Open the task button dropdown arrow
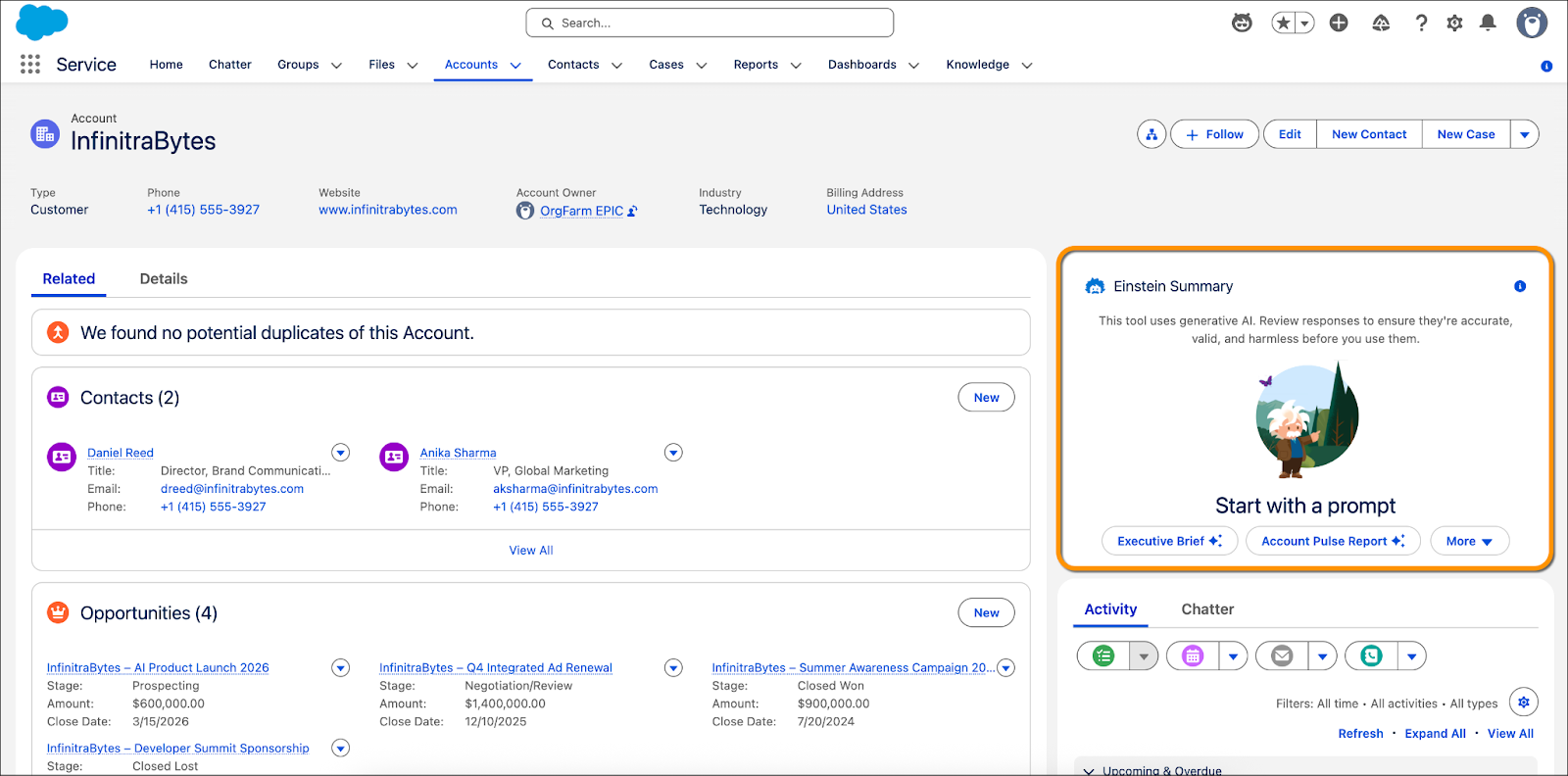This screenshot has width=1568, height=776. [1144, 655]
